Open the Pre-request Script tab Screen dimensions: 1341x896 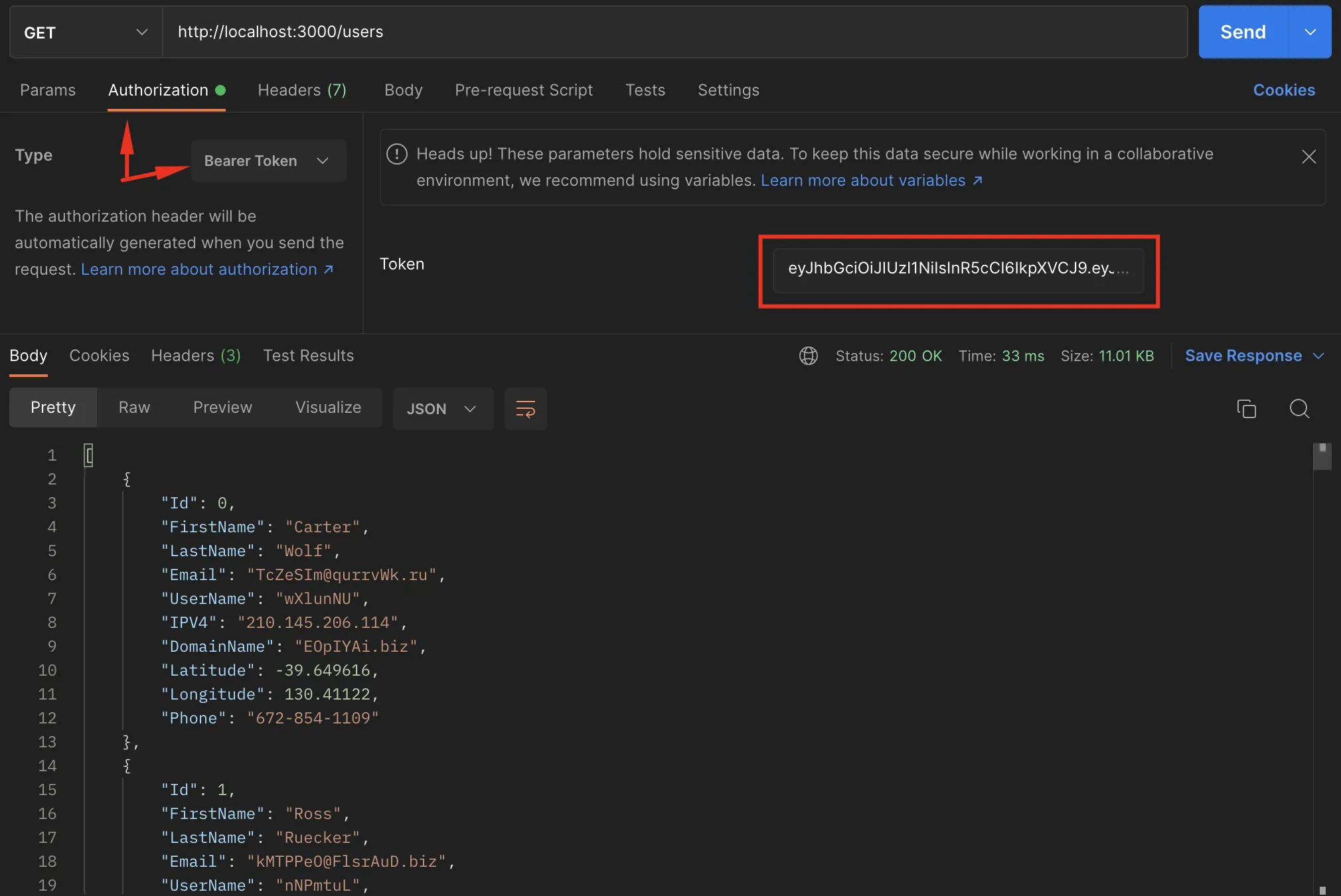click(523, 90)
